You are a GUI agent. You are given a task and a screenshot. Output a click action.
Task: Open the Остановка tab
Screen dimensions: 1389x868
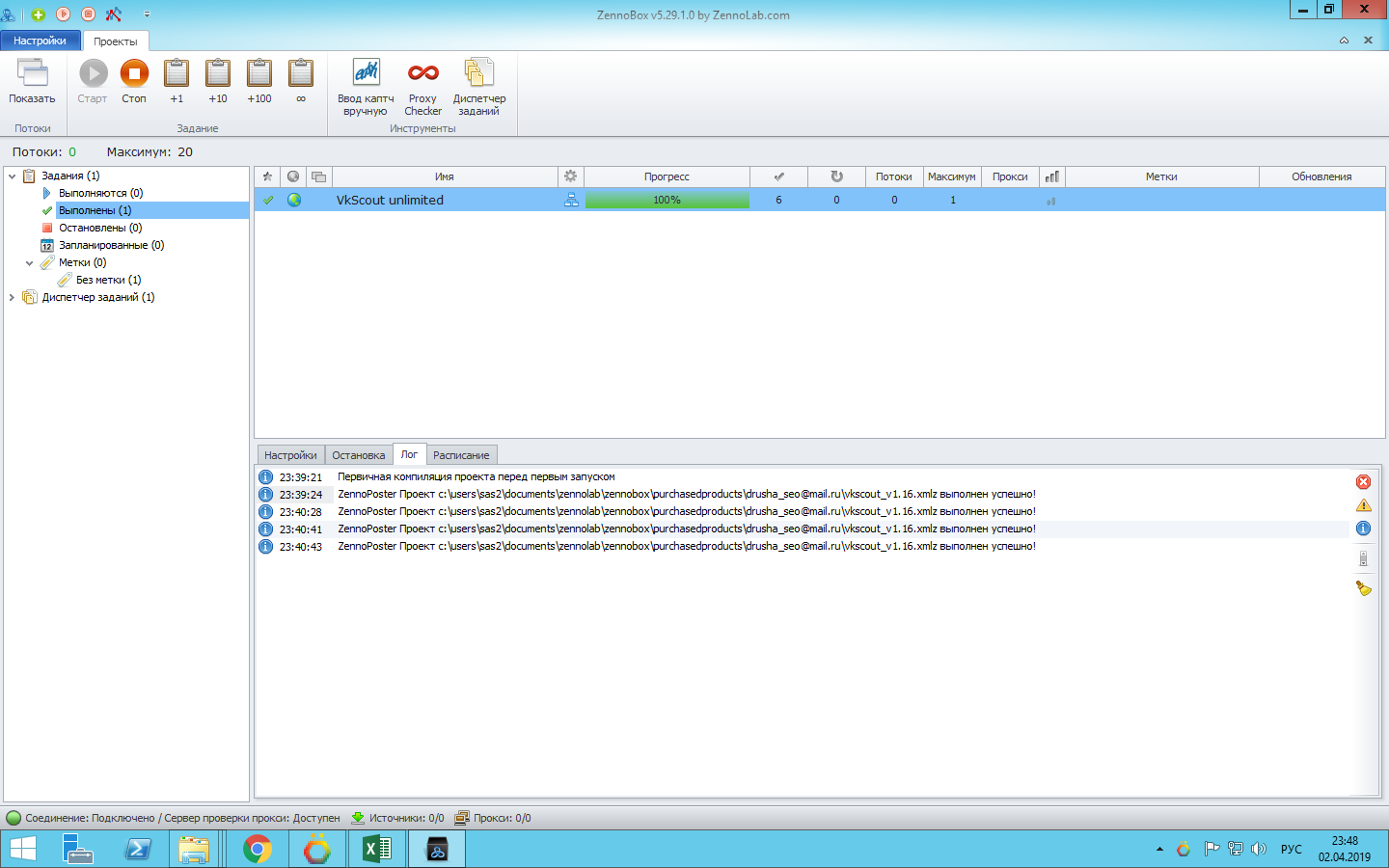point(358,455)
